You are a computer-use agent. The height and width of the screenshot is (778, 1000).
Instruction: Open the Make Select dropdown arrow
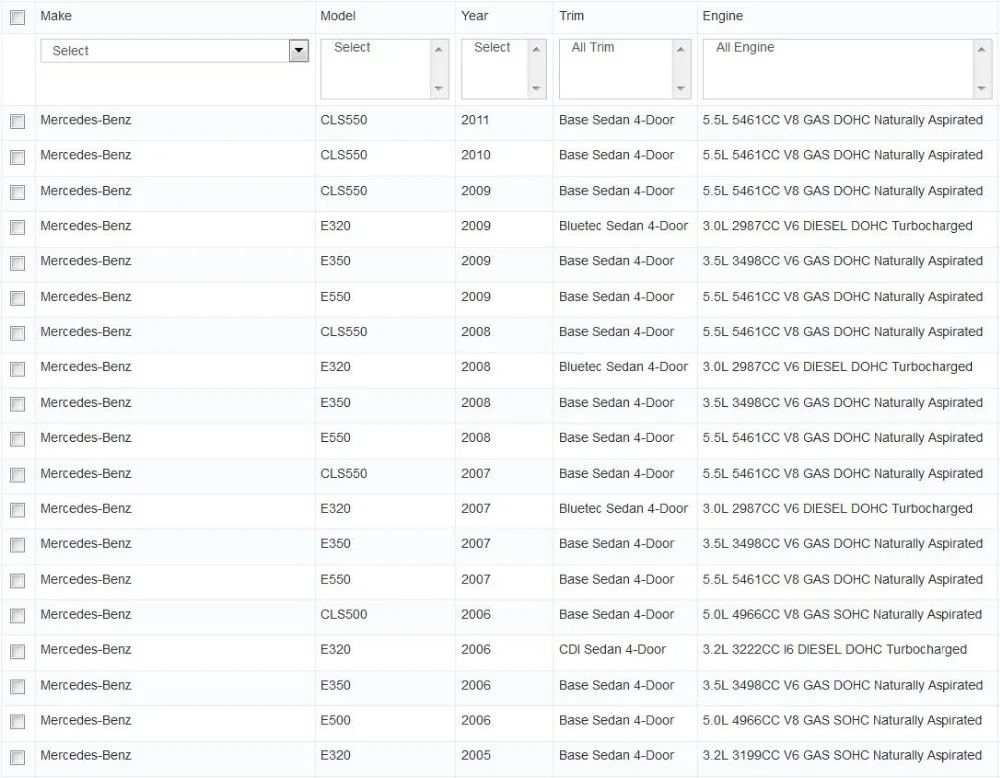click(x=298, y=50)
